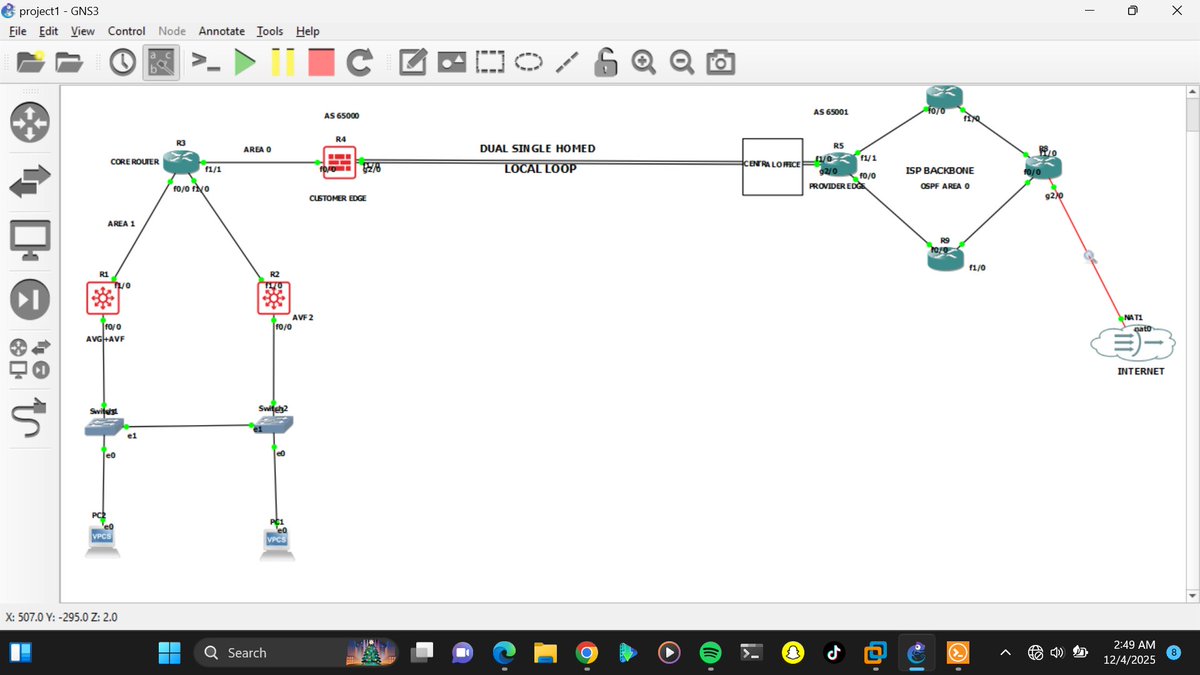Screen dimensions: 1200x675
Task: Browse switches in the devices sidebar
Action: pyautogui.click(x=30, y=181)
